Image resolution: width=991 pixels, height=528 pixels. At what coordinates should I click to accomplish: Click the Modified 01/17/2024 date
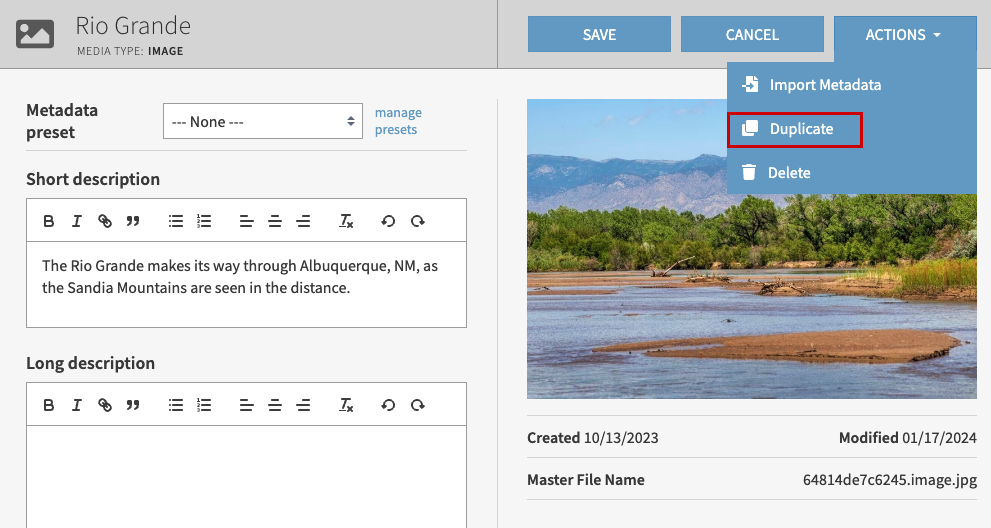(908, 438)
